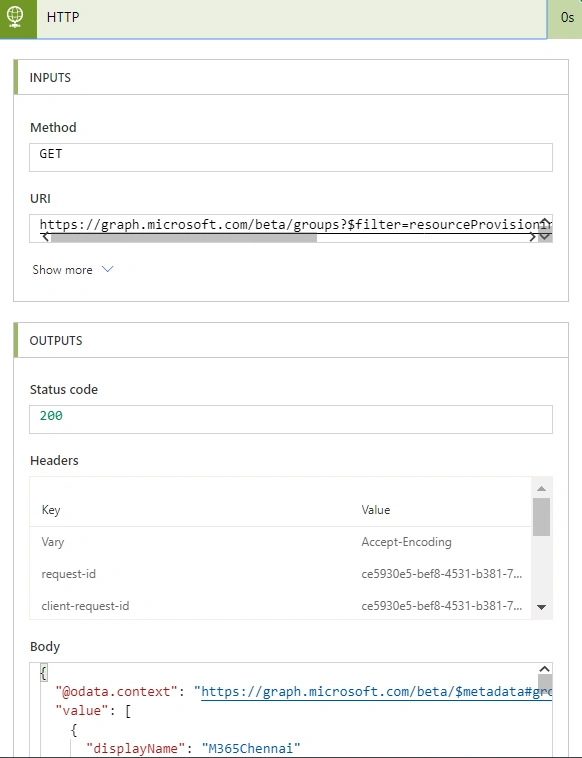Select the Vary header row

pyautogui.click(x=280, y=542)
